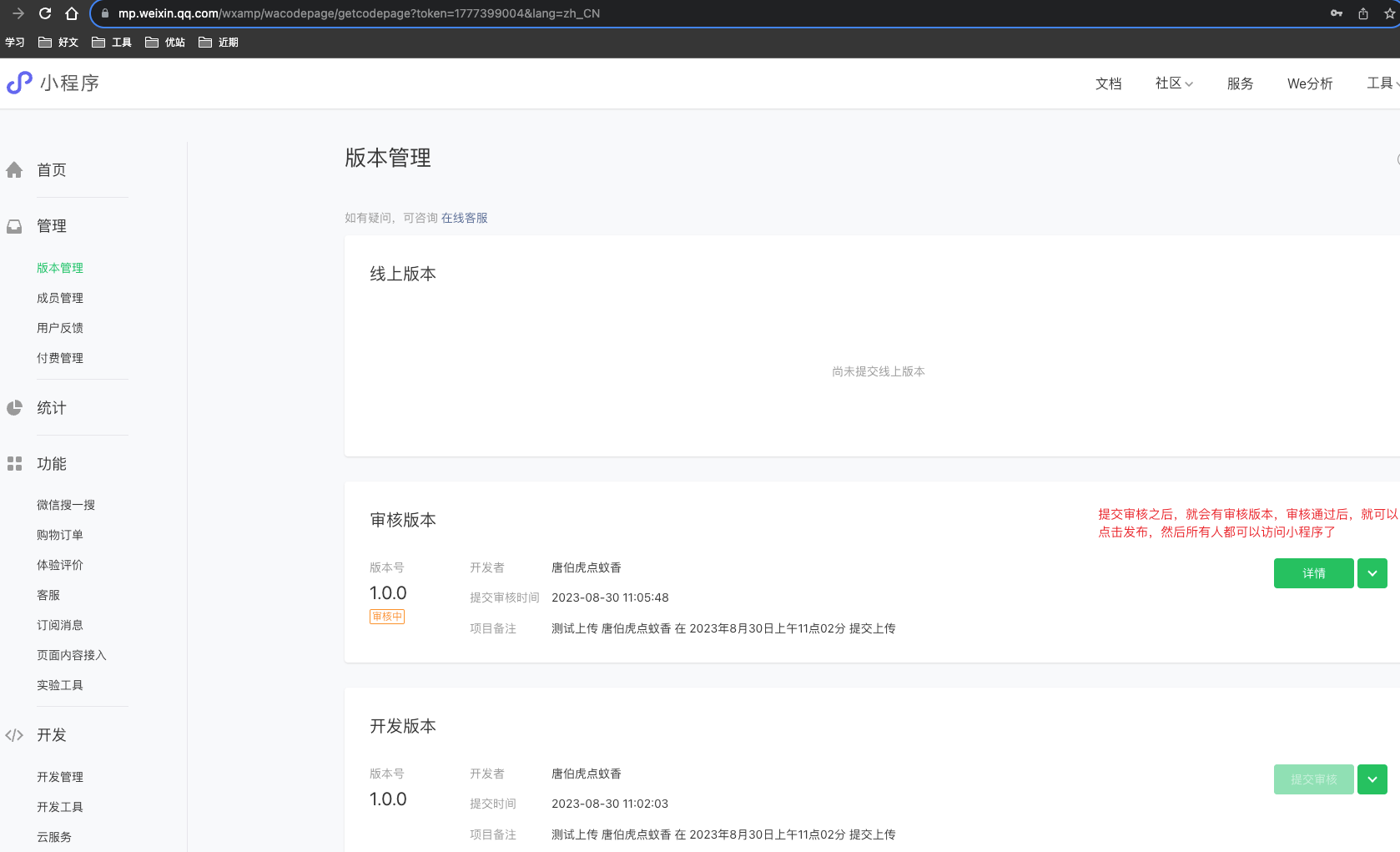Open We分析 in top navigation
This screenshot has height=852, width=1400.
tap(1310, 83)
